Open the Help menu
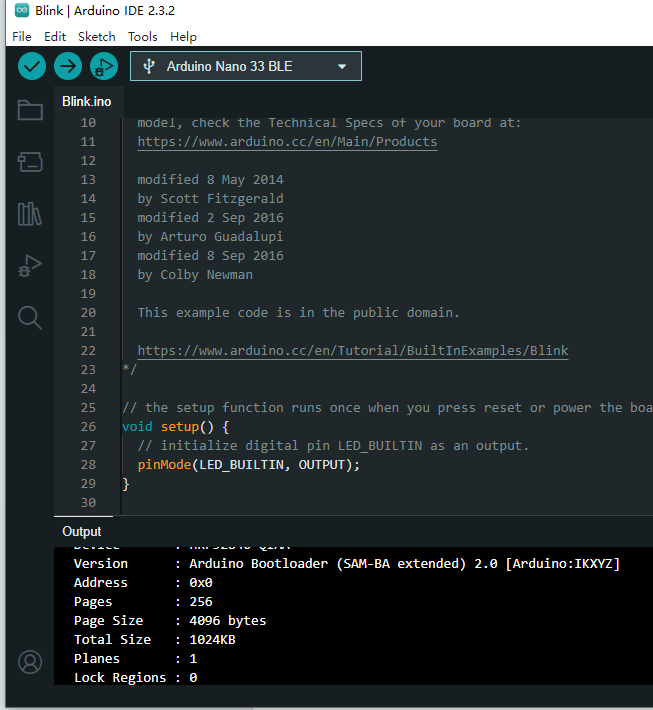 click(x=184, y=36)
